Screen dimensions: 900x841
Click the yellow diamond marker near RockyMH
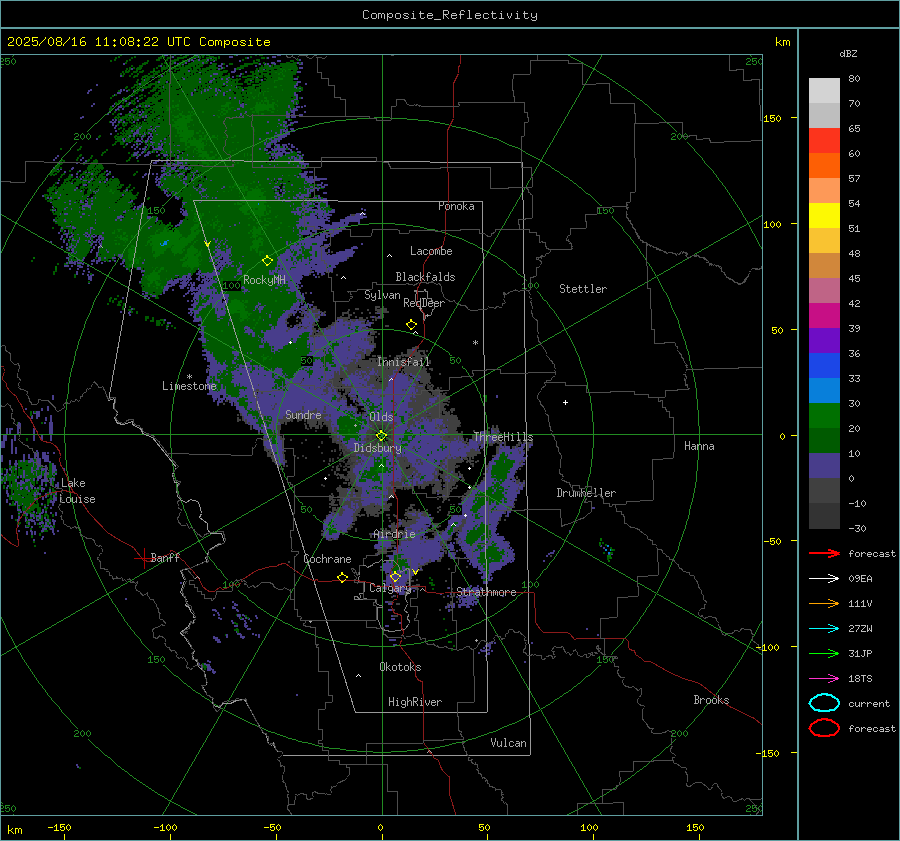tap(267, 261)
